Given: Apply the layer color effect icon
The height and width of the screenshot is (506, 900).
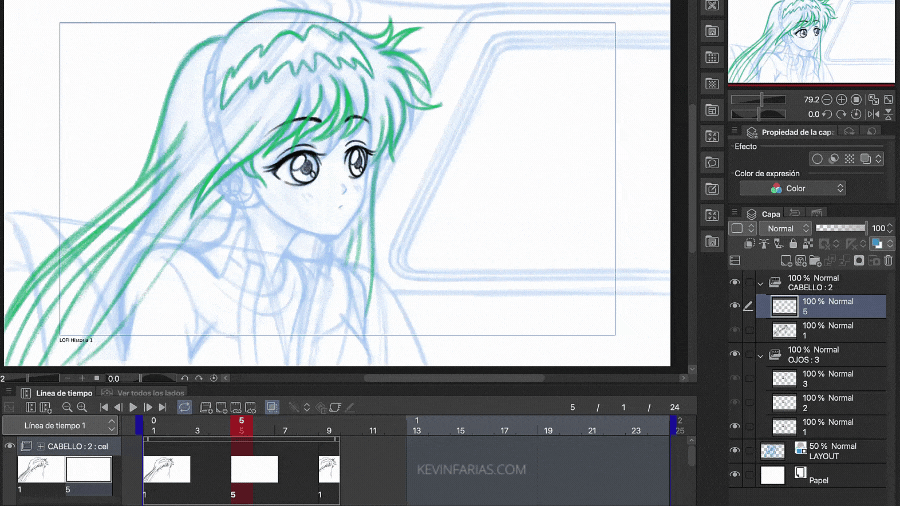Looking at the screenshot, I should 865,159.
